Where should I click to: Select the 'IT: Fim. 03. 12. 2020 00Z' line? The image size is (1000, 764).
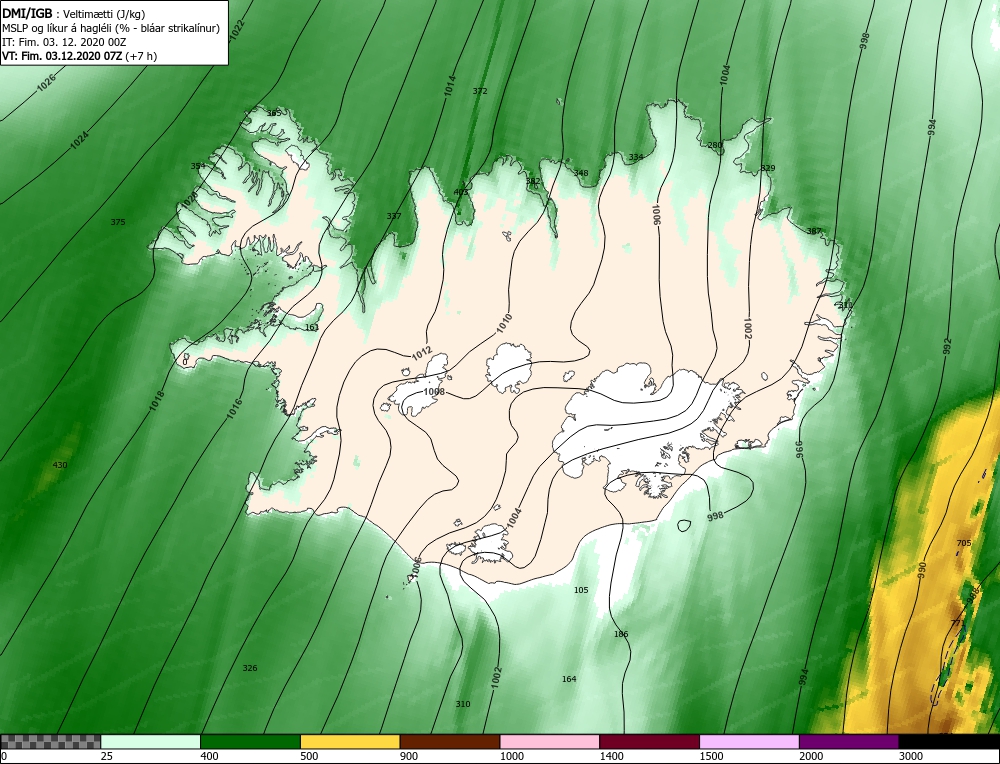64,42
